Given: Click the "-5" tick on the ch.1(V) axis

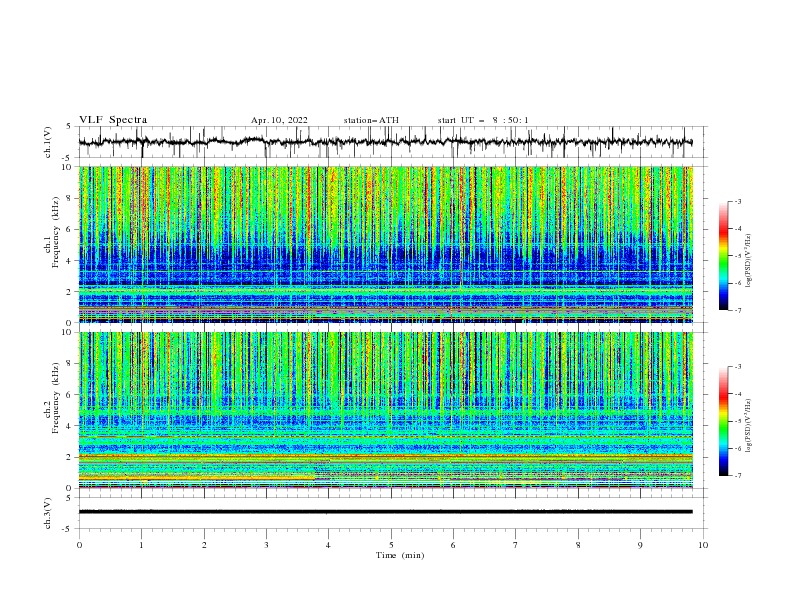Looking at the screenshot, I should coord(68,158).
